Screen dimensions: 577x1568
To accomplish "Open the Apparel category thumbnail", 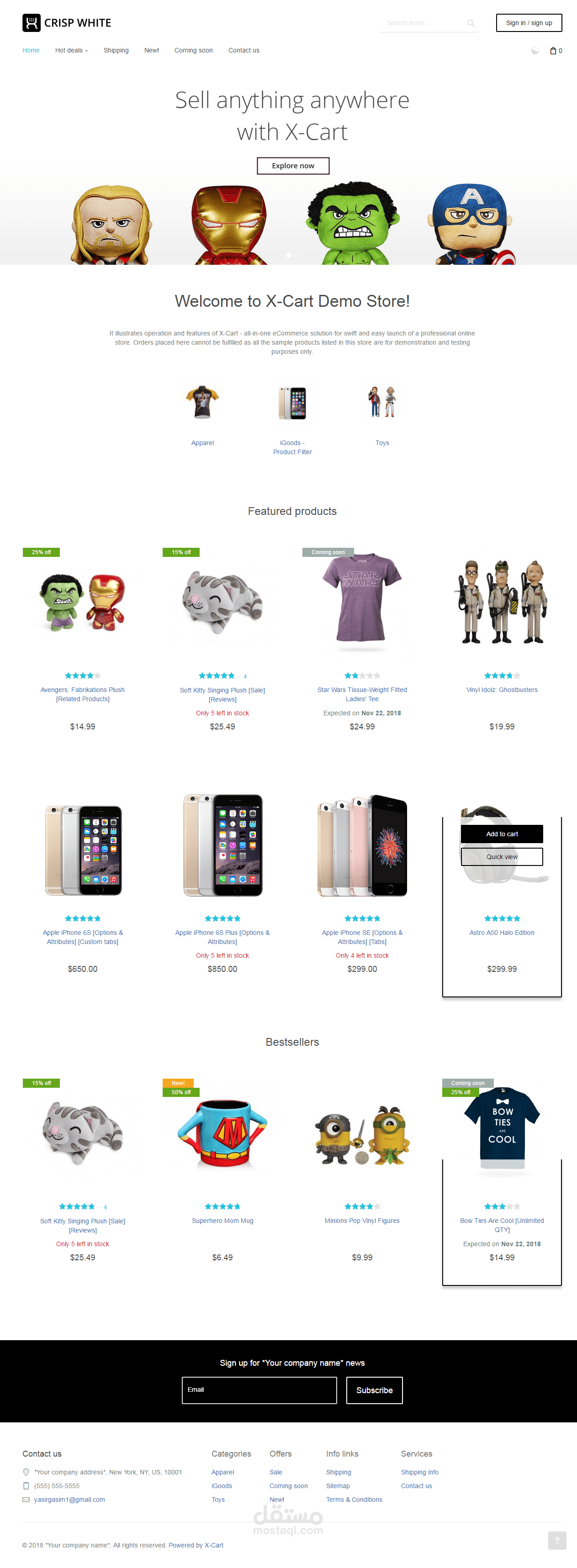I will click(x=202, y=402).
